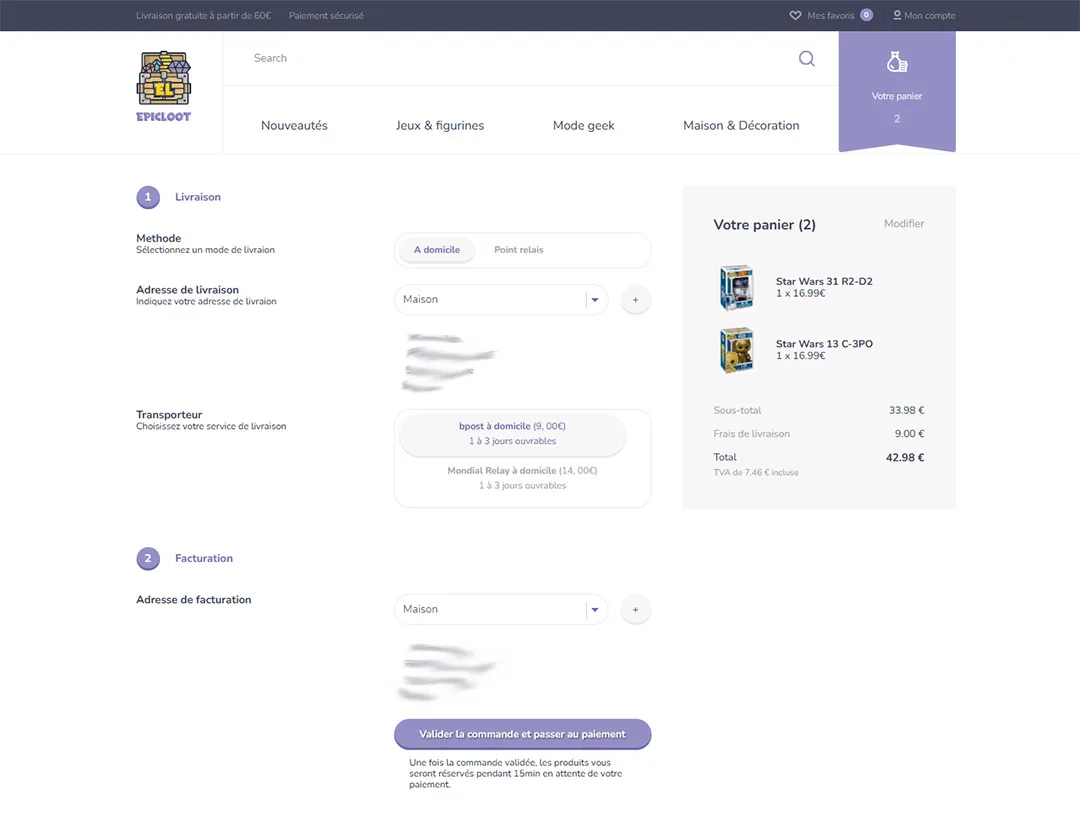1080x814 pixels.
Task: Click the cart item count '2' in header
Action: [897, 118]
